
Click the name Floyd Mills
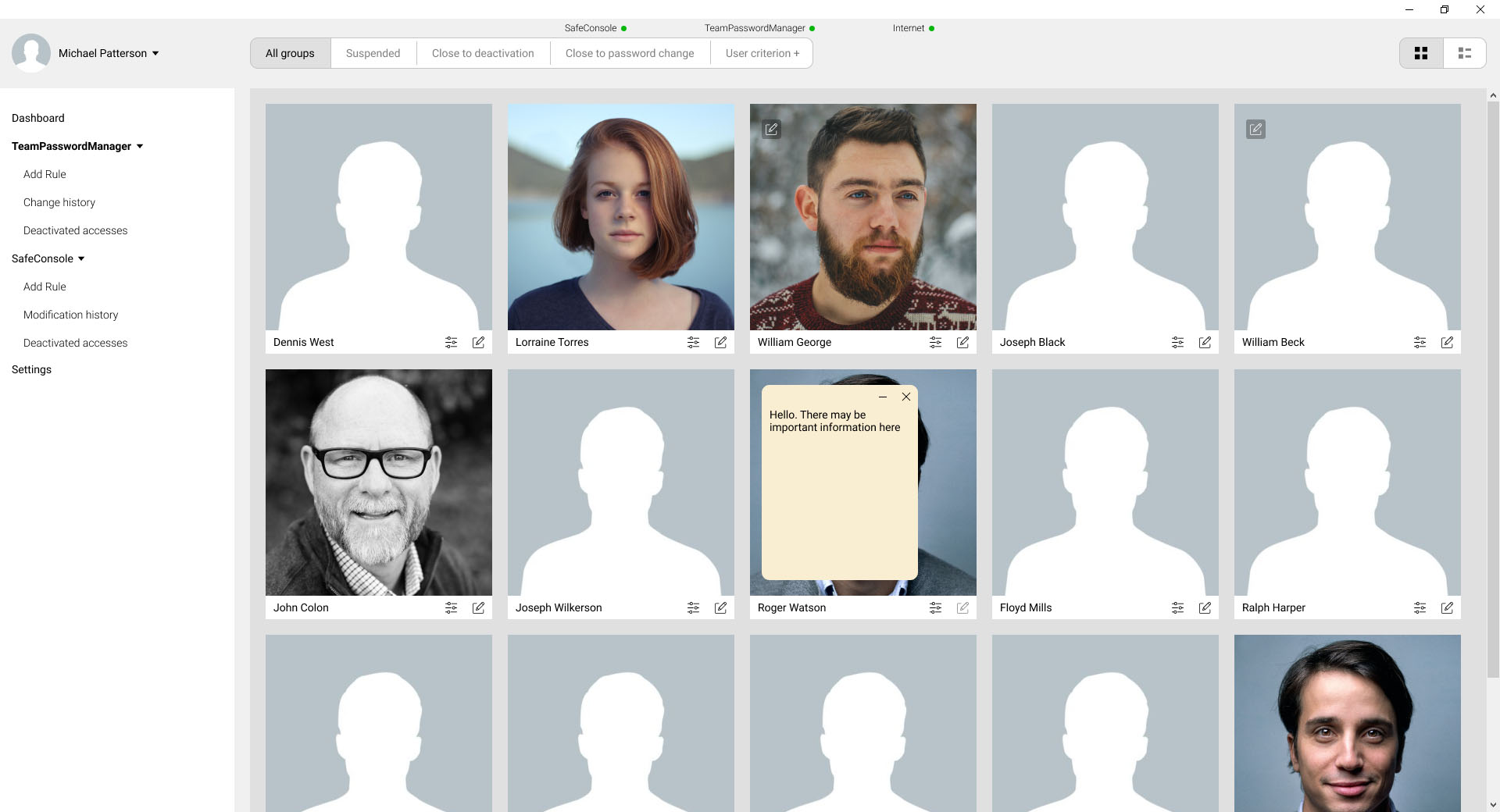pyautogui.click(x=1026, y=607)
